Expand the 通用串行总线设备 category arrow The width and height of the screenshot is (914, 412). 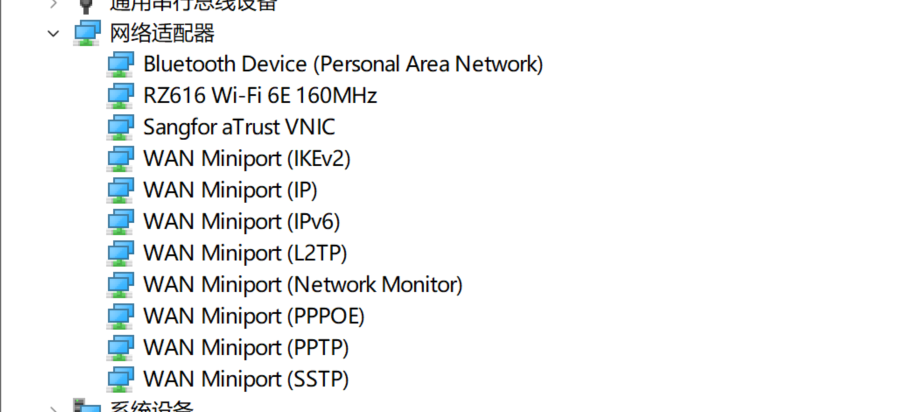tap(53, 4)
